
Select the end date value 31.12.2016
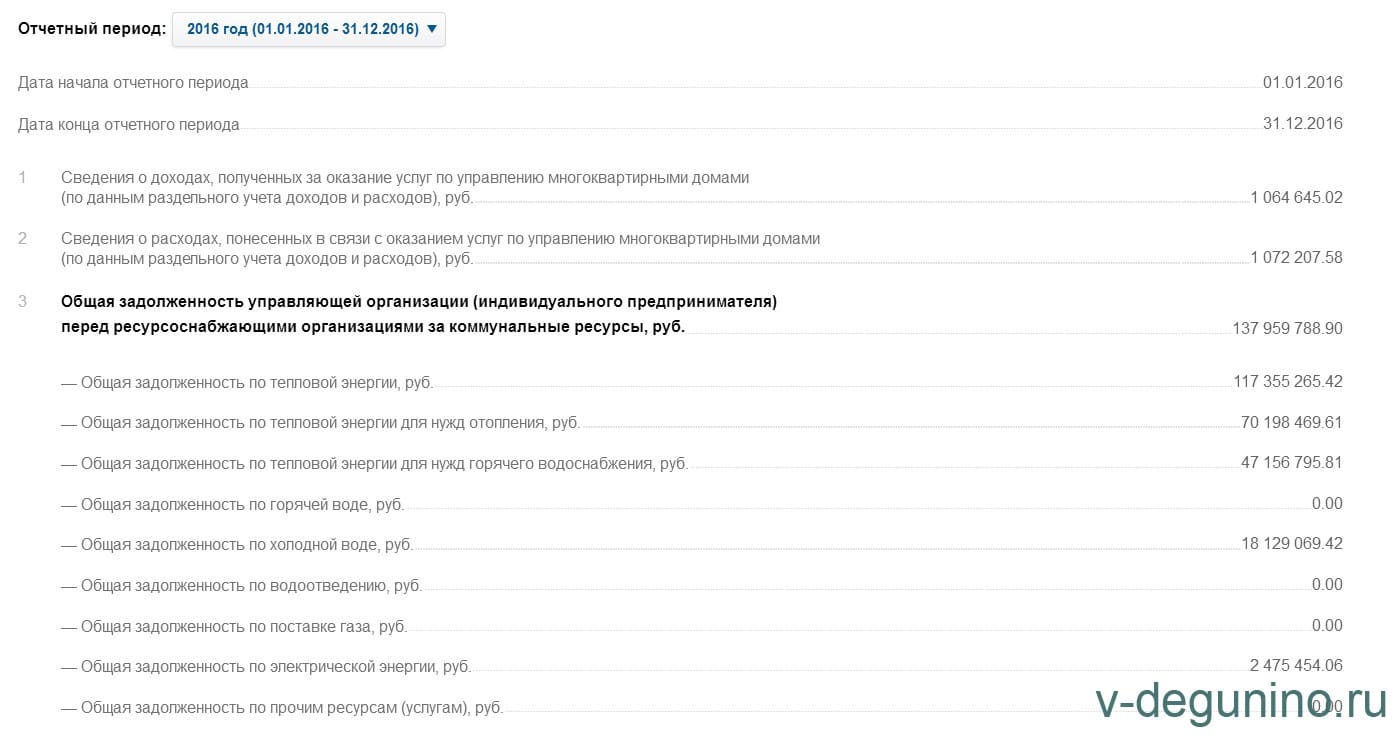(1302, 124)
